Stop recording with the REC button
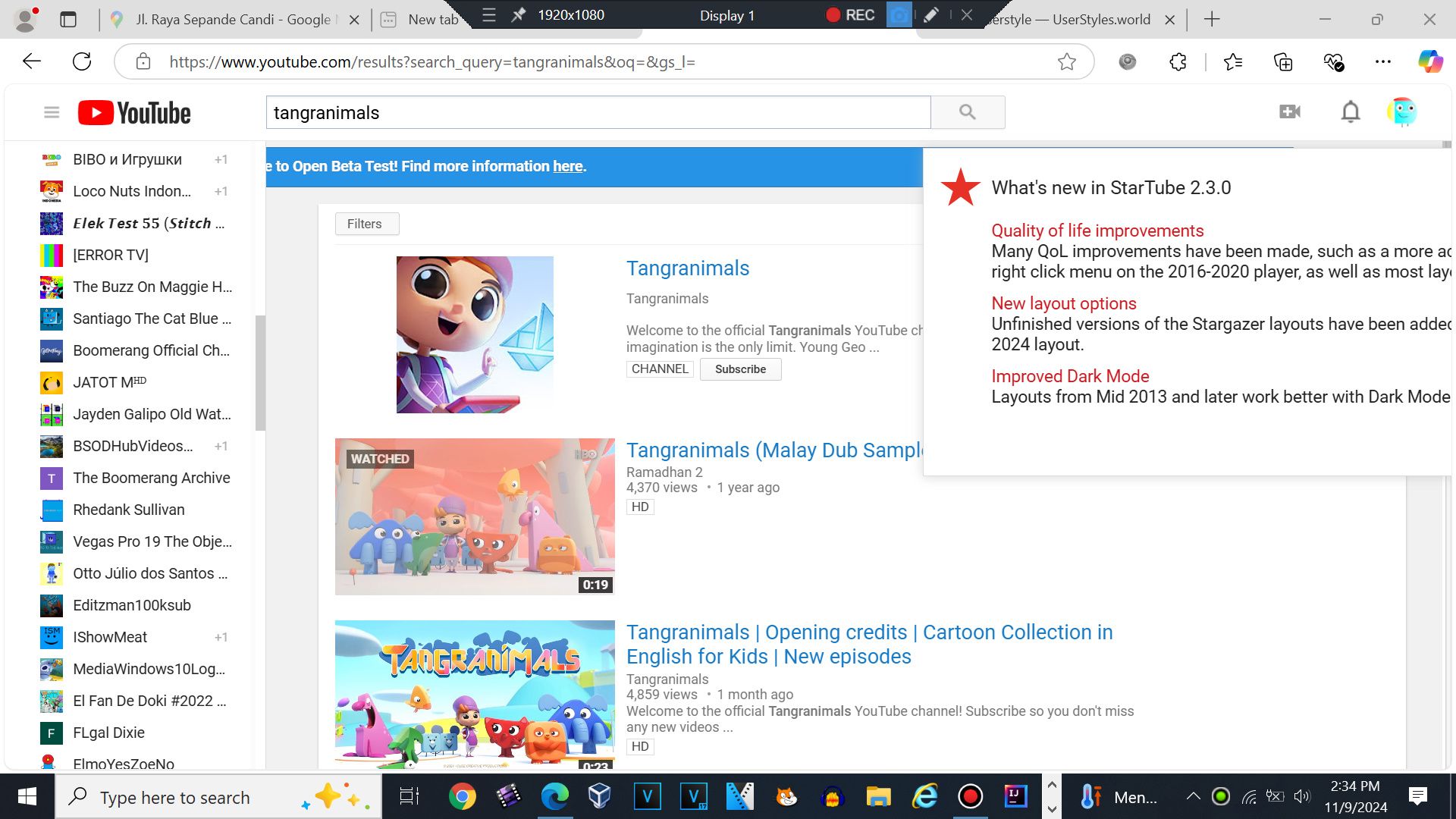Screen dimensions: 1456x819 point(850,15)
